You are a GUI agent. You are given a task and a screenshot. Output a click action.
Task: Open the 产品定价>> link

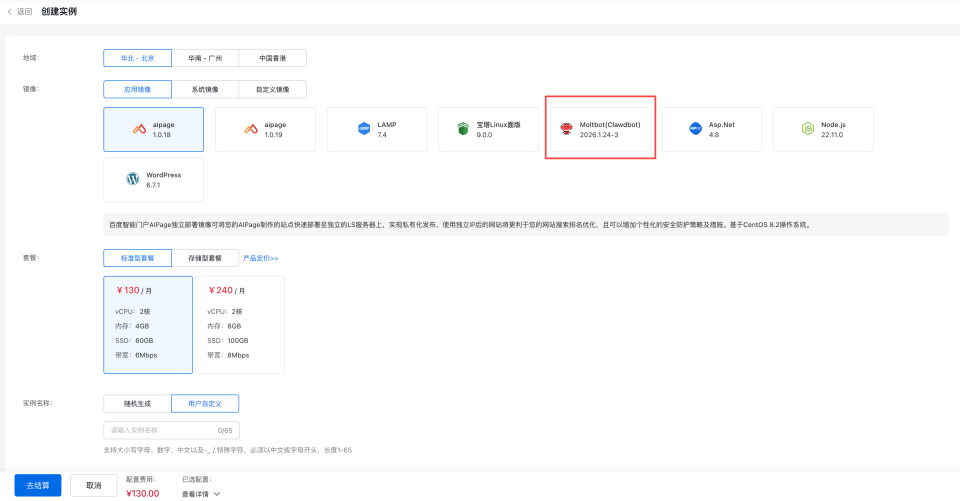[261, 258]
